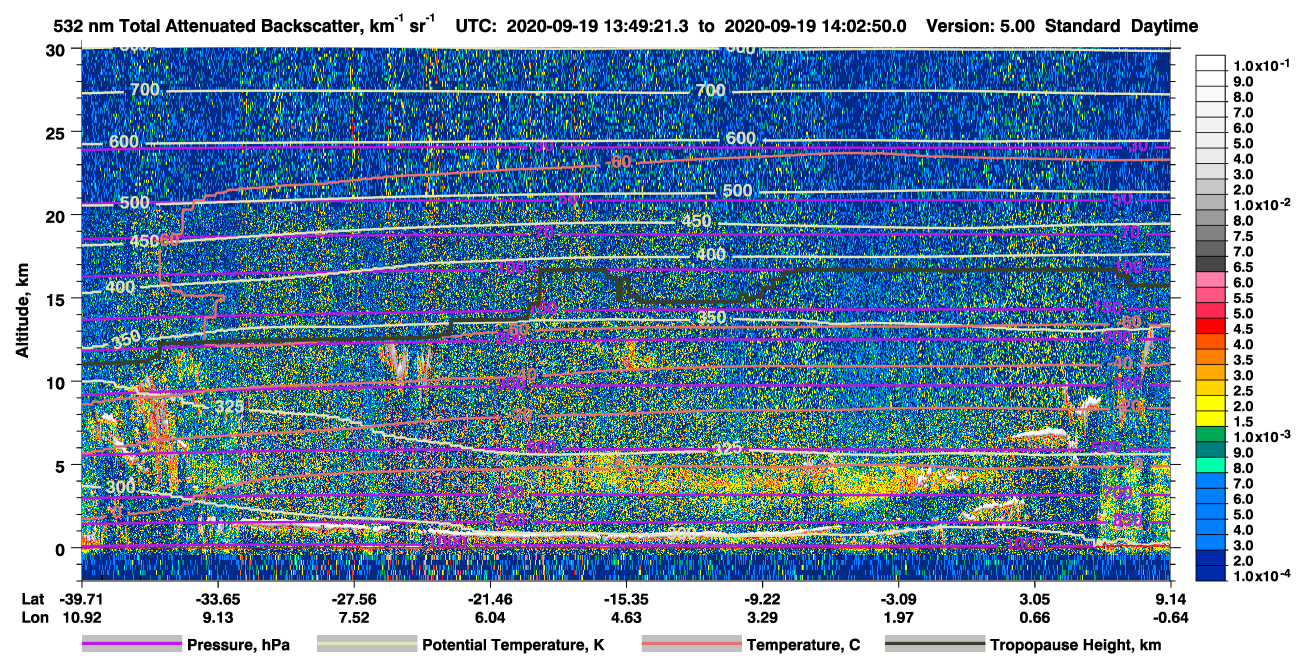Click latitude value -33.65
The image size is (1300, 667).
click(x=217, y=598)
